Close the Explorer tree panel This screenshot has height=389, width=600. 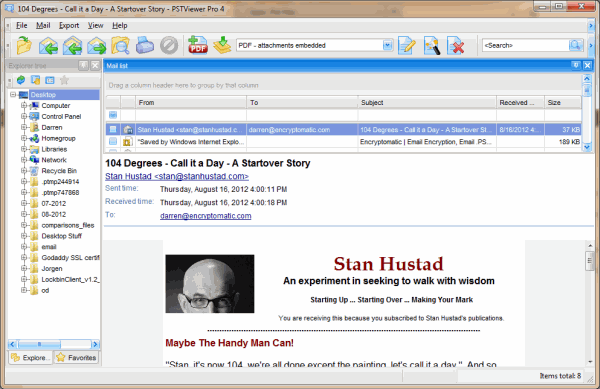pos(95,66)
